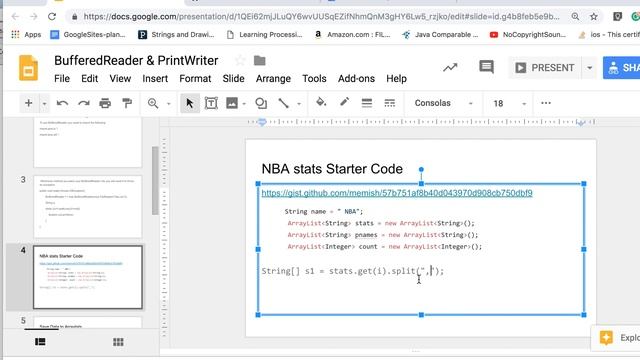Open the Add-ons menu
Viewport: 640px width, 360px height.
click(356, 78)
